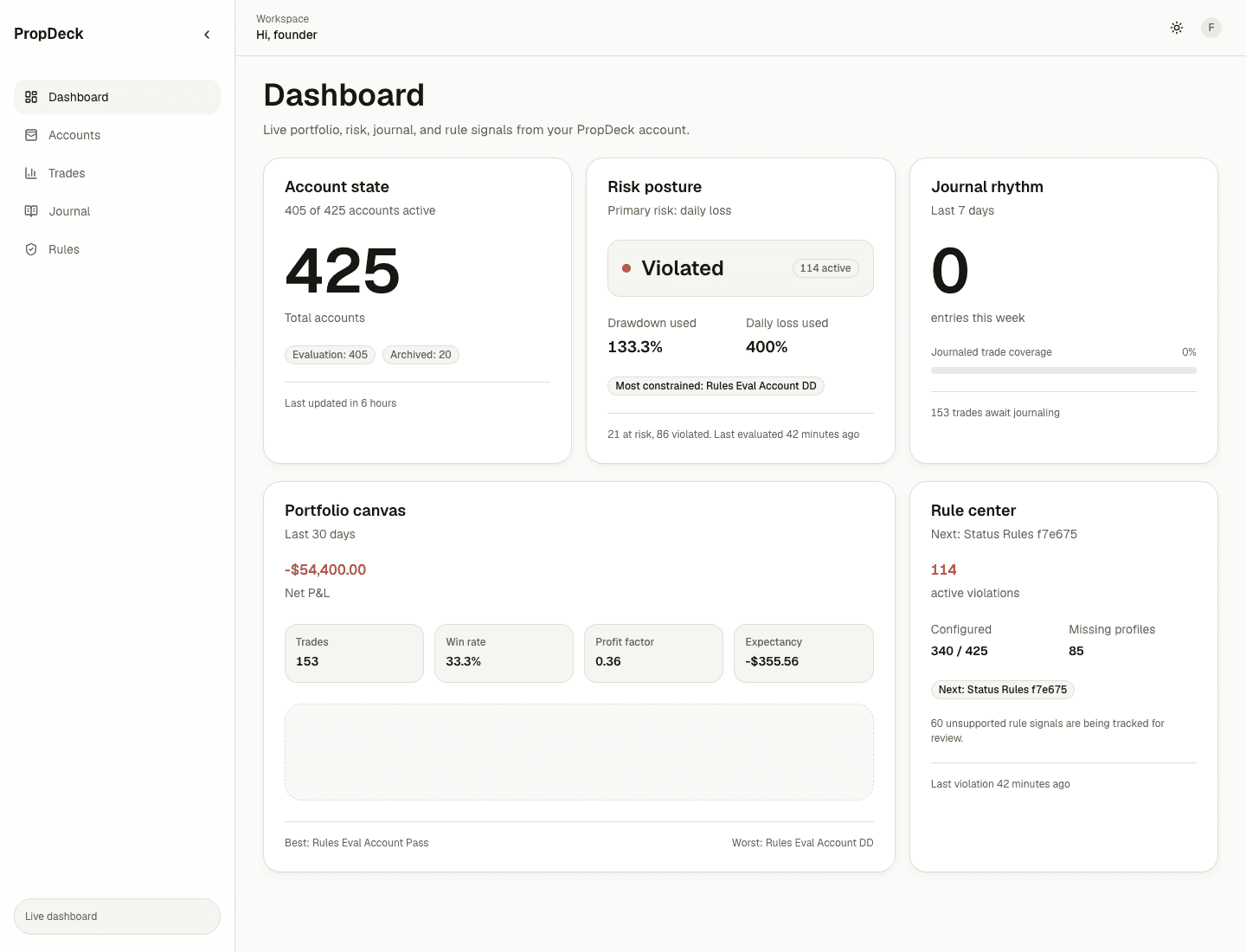The height and width of the screenshot is (952, 1246).
Task: Click the Missing profiles 85 value
Action: [x=1076, y=651]
